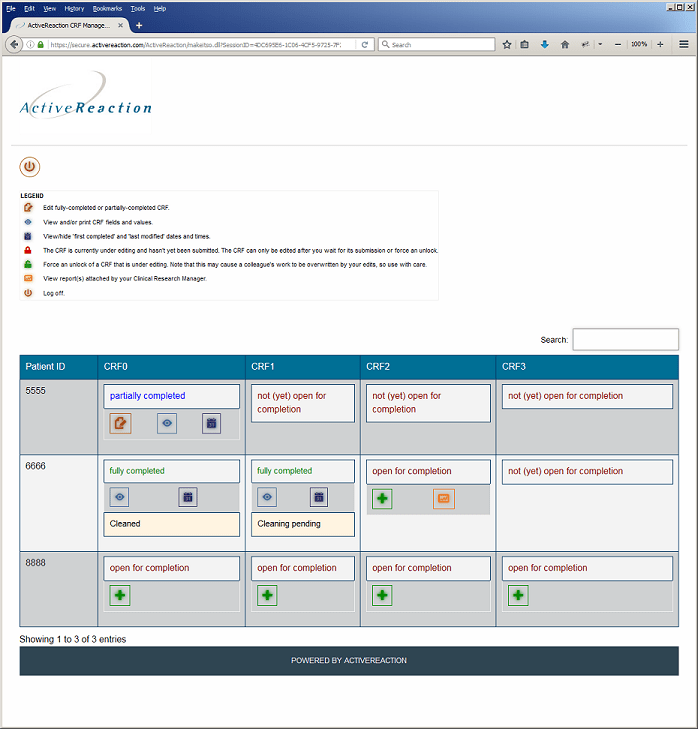View attached report for CRF2 of patient 6666
Viewport: 698px width, 729px height.
(444, 499)
